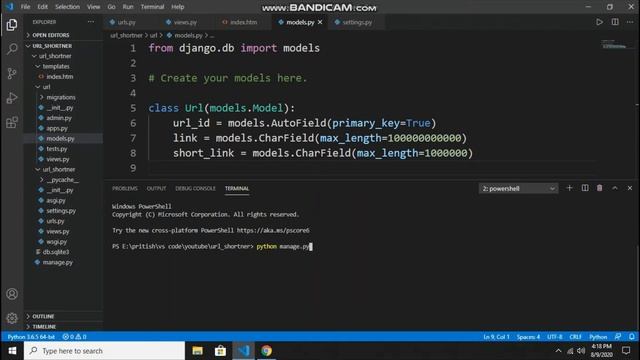640x360 pixels.
Task: Switch to the Debug Console tab
Action: coord(195,189)
